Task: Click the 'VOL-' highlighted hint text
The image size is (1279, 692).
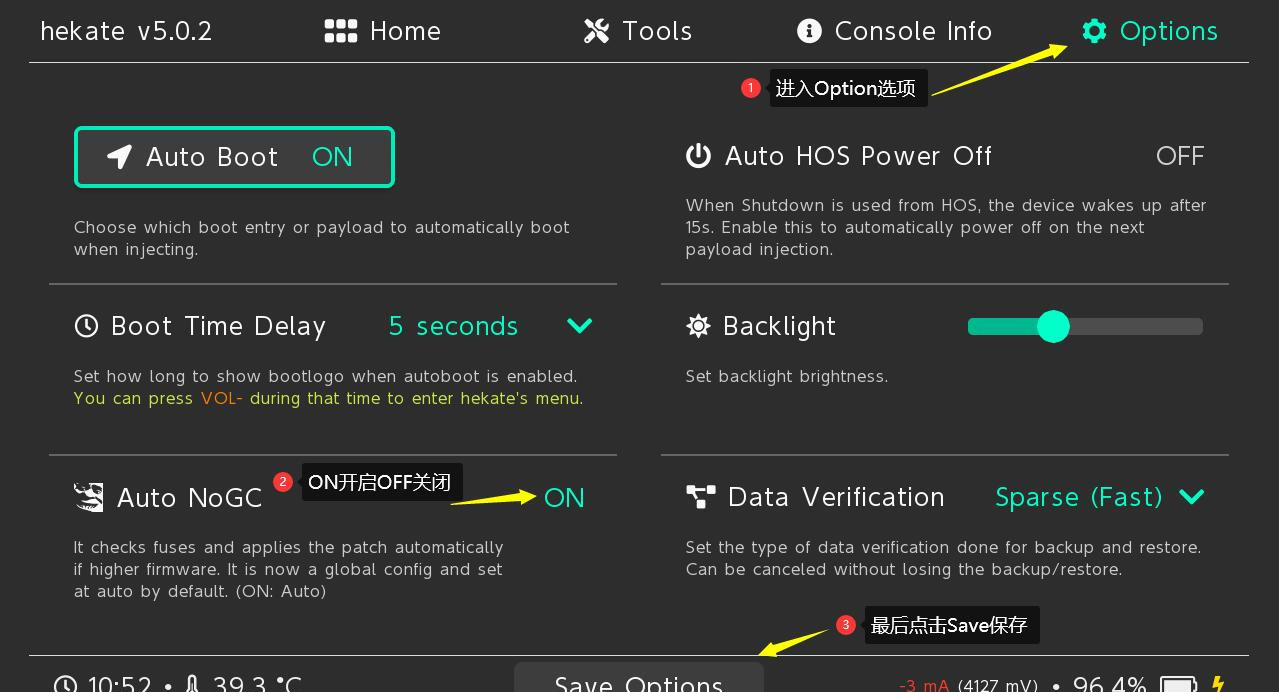Action: pyautogui.click(x=222, y=398)
